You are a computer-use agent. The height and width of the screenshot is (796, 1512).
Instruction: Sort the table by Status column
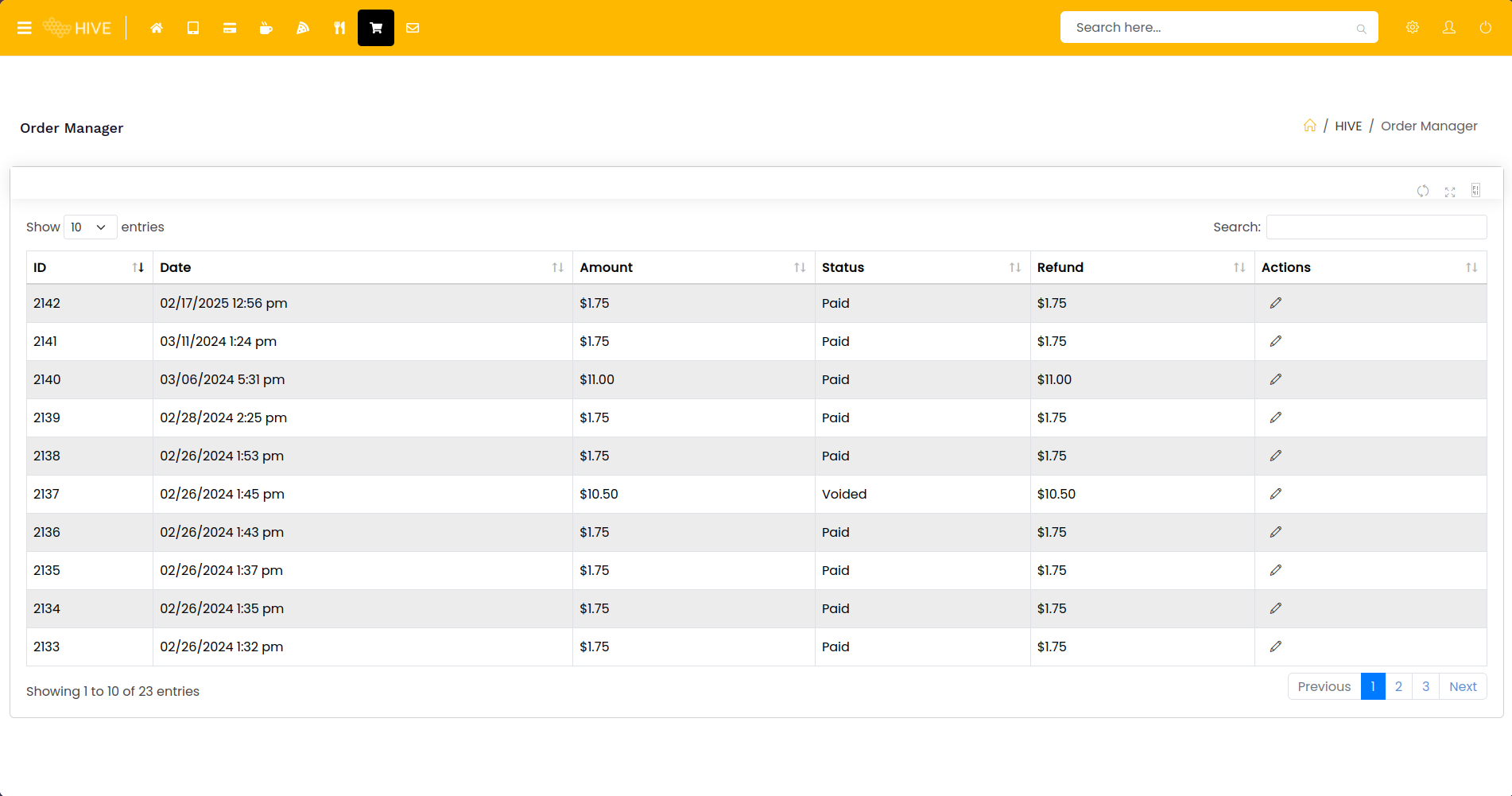(x=922, y=267)
